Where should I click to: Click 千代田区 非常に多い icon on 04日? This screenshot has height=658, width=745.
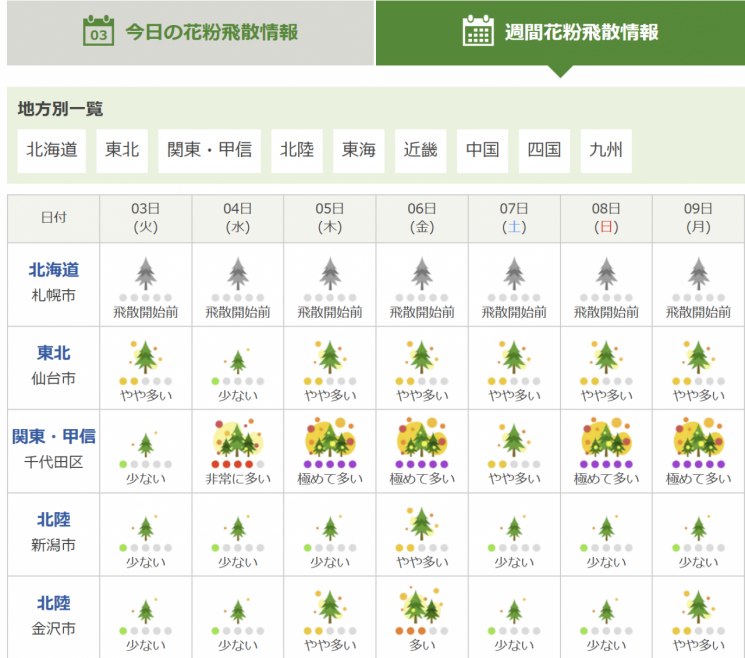pos(238,439)
